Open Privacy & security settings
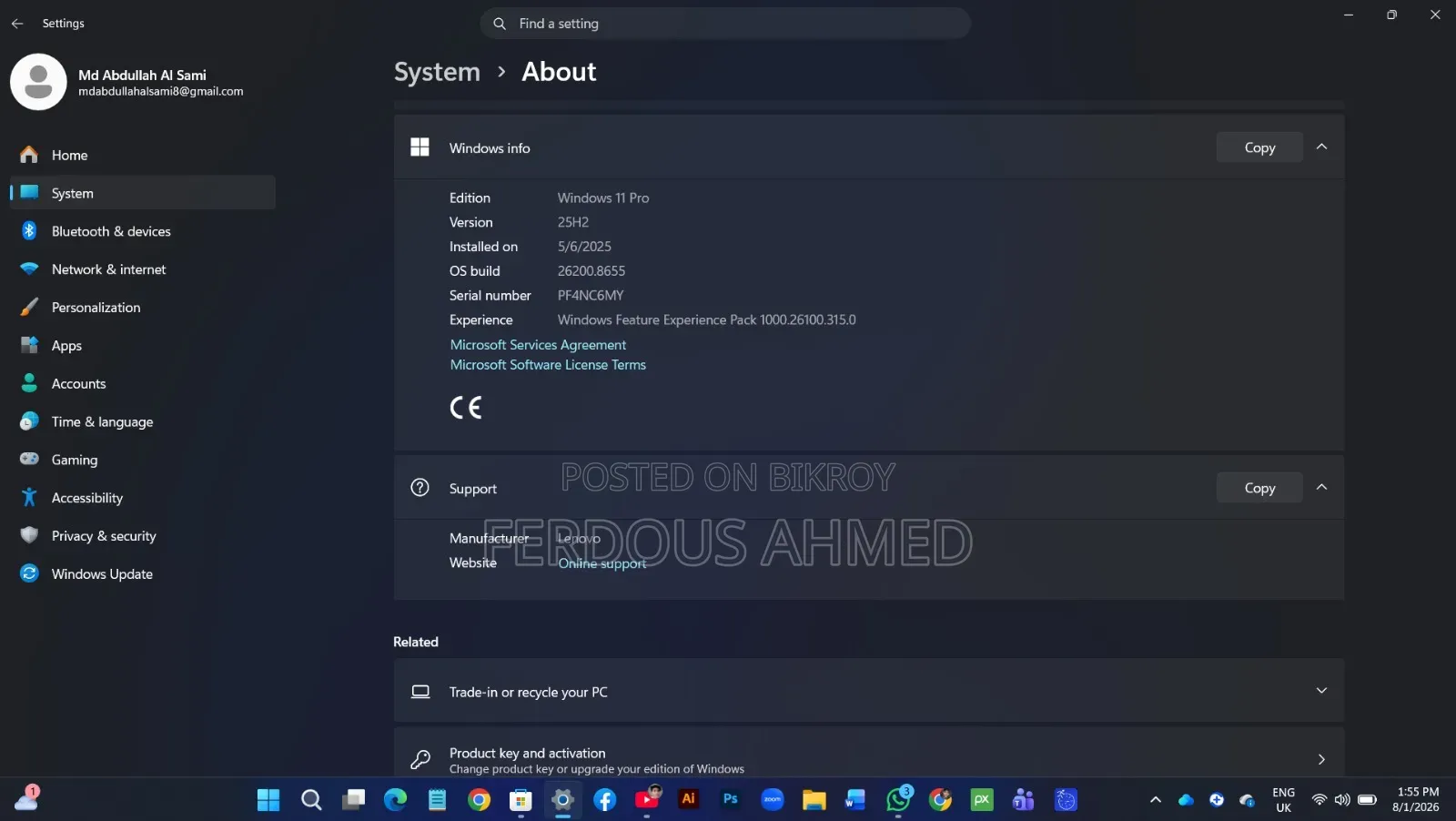The height and width of the screenshot is (821, 1456). pyautogui.click(x=142, y=536)
